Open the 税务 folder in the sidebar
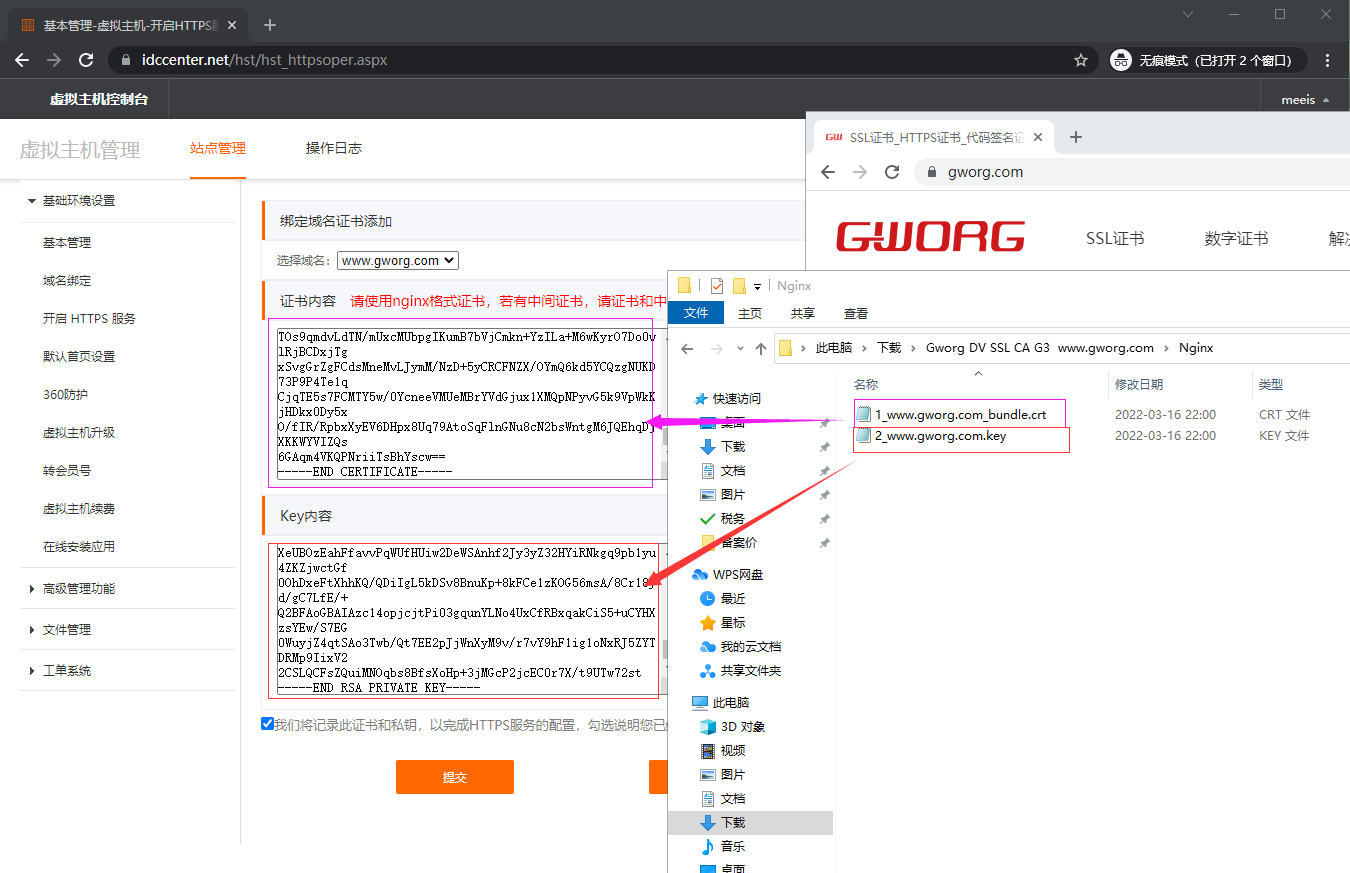This screenshot has width=1350, height=873. (x=732, y=518)
